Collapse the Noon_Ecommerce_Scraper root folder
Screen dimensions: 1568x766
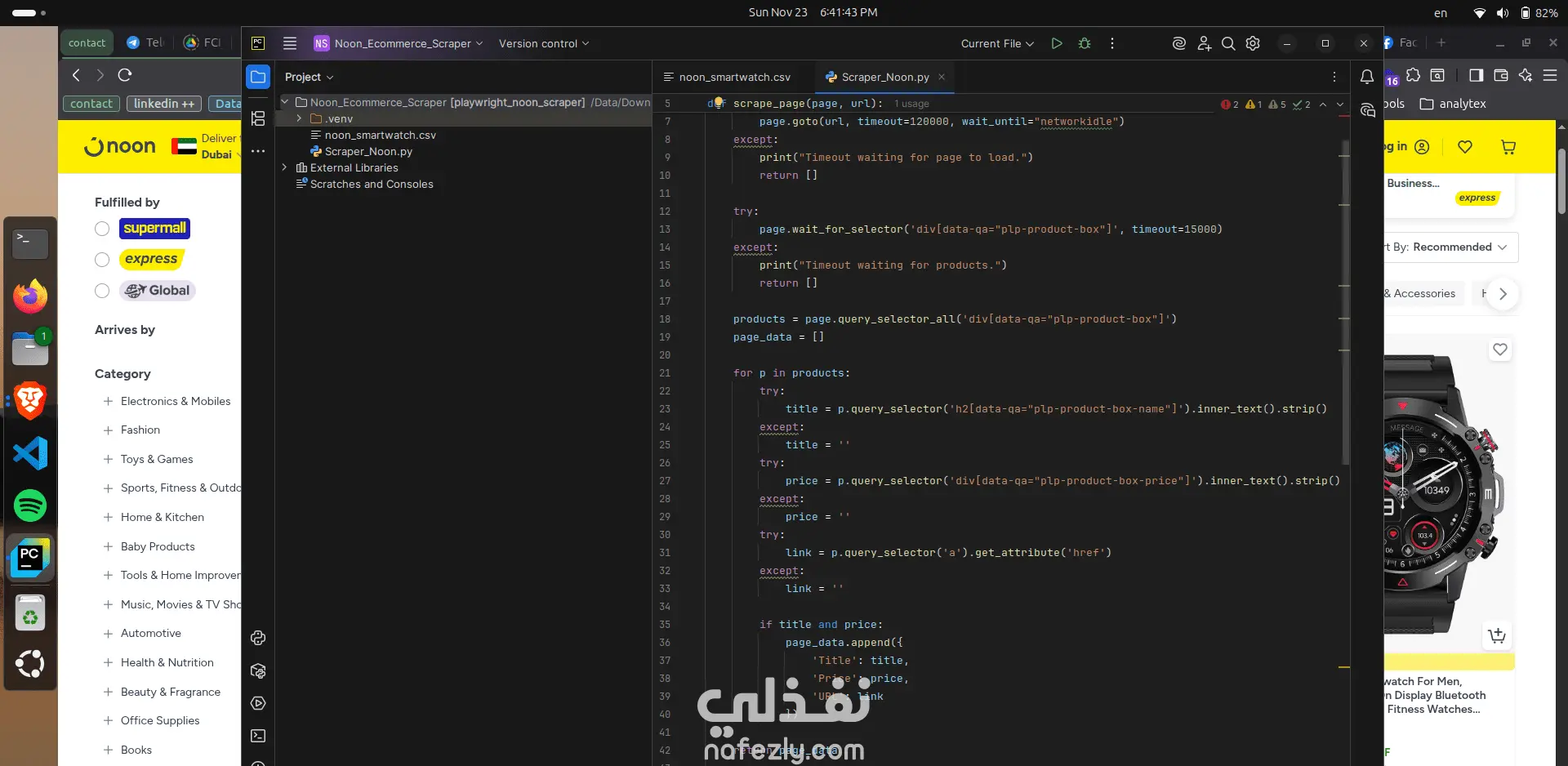(284, 102)
